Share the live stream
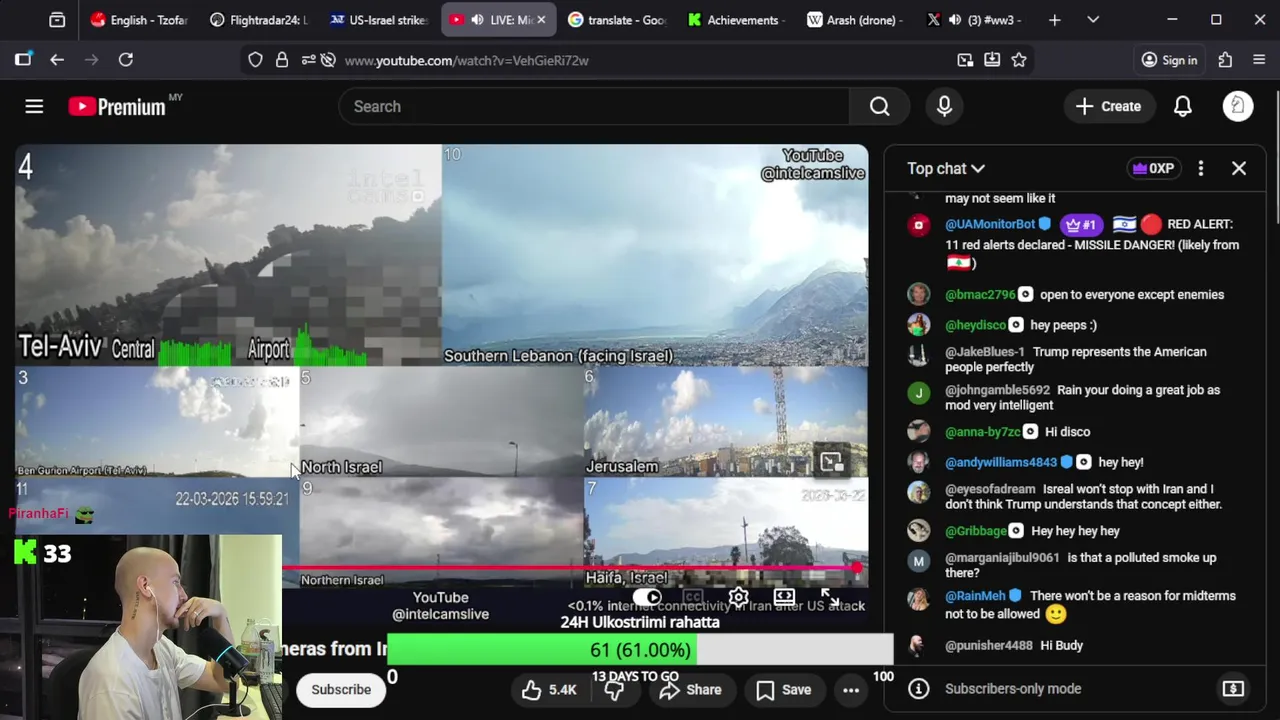Image resolution: width=1280 pixels, height=720 pixels. click(690, 690)
